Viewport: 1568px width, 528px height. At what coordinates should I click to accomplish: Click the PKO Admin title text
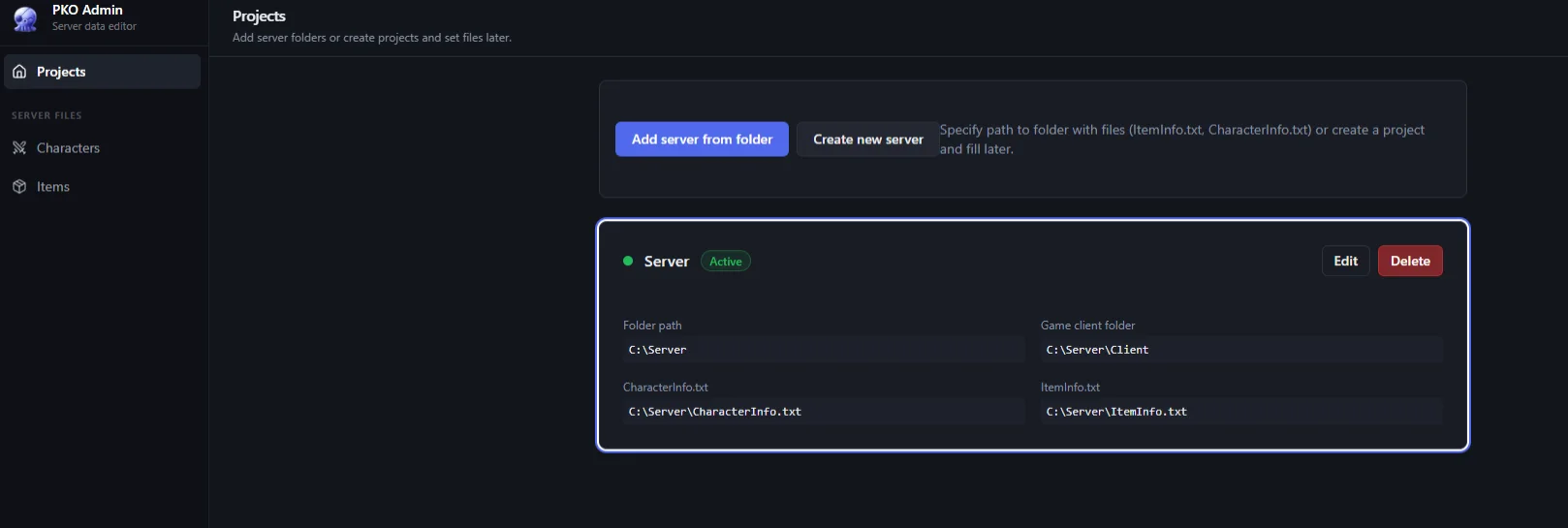coord(87,10)
